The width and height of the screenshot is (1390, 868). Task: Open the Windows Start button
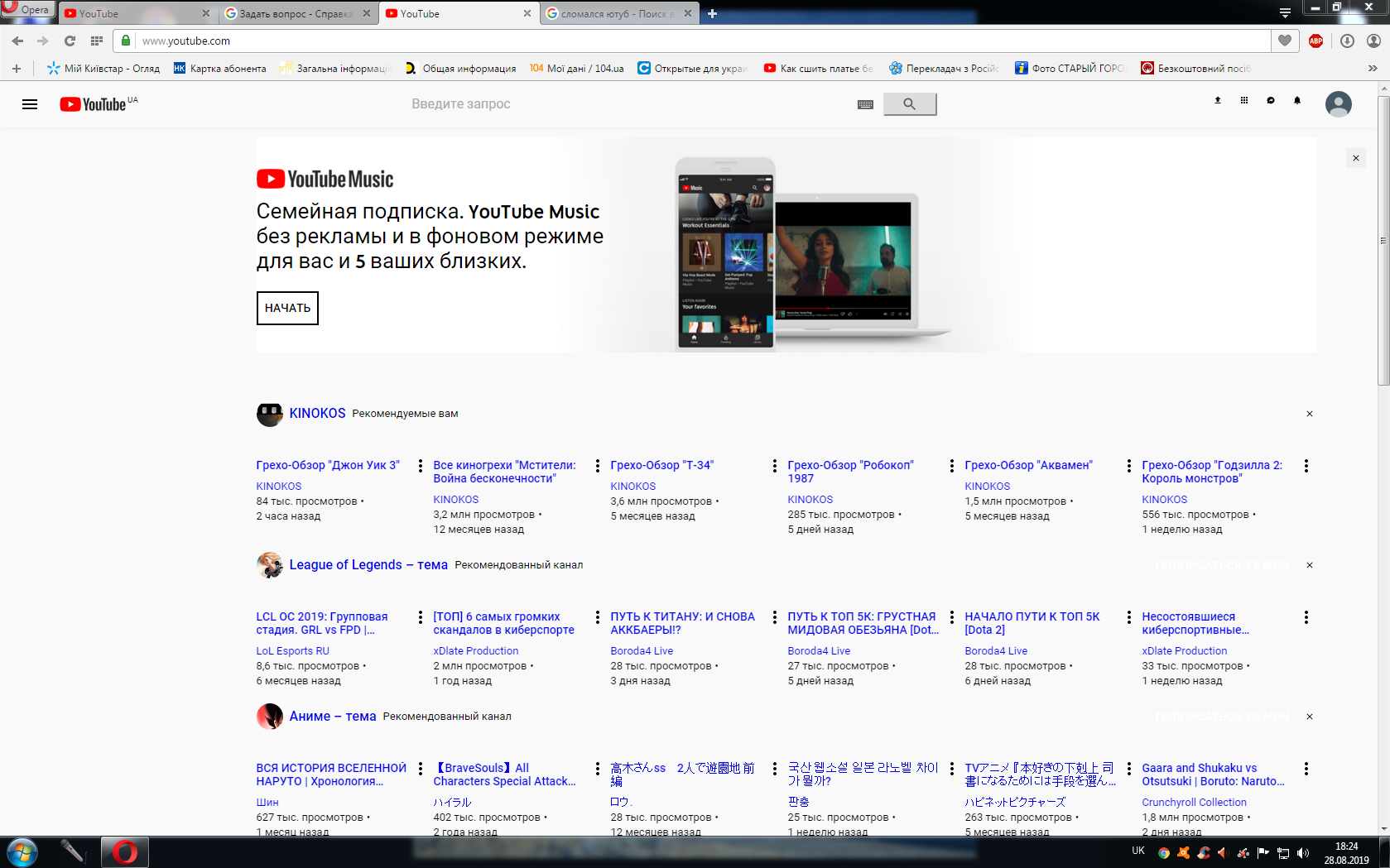[22, 851]
